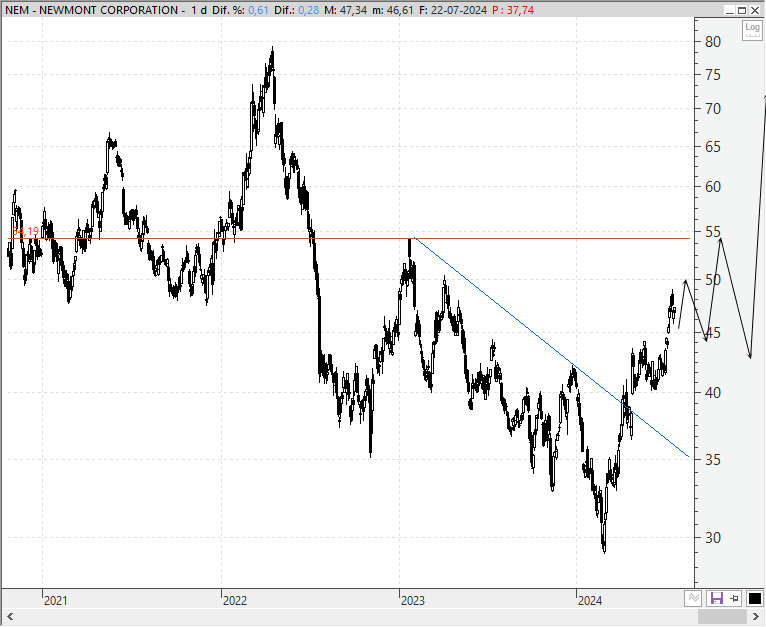
Task: Click the right scroll arrow of horizontal scrollbar
Action: click(756, 616)
